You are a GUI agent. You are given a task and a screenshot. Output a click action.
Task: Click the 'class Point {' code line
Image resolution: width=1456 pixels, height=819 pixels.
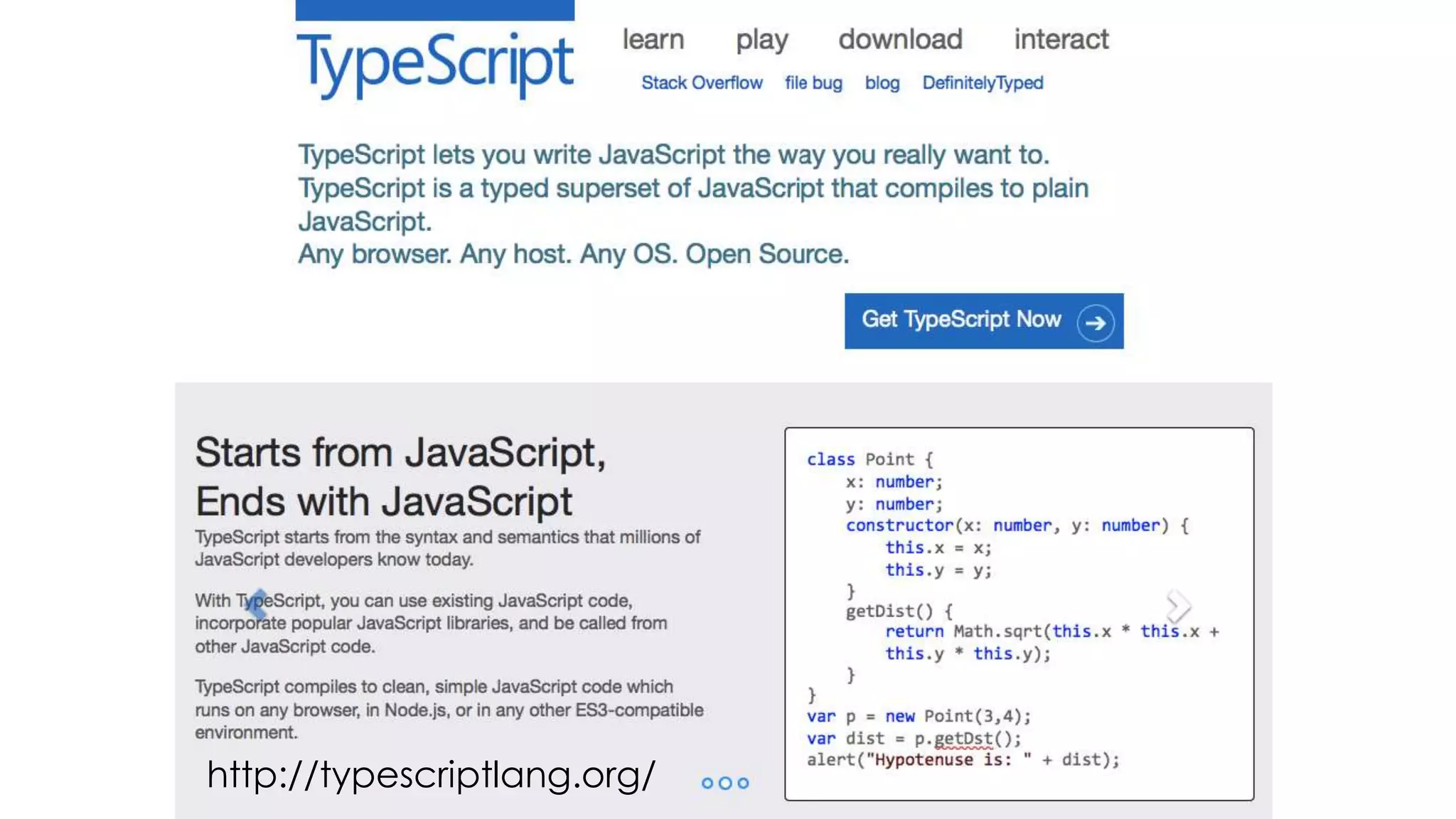pyautogui.click(x=870, y=459)
